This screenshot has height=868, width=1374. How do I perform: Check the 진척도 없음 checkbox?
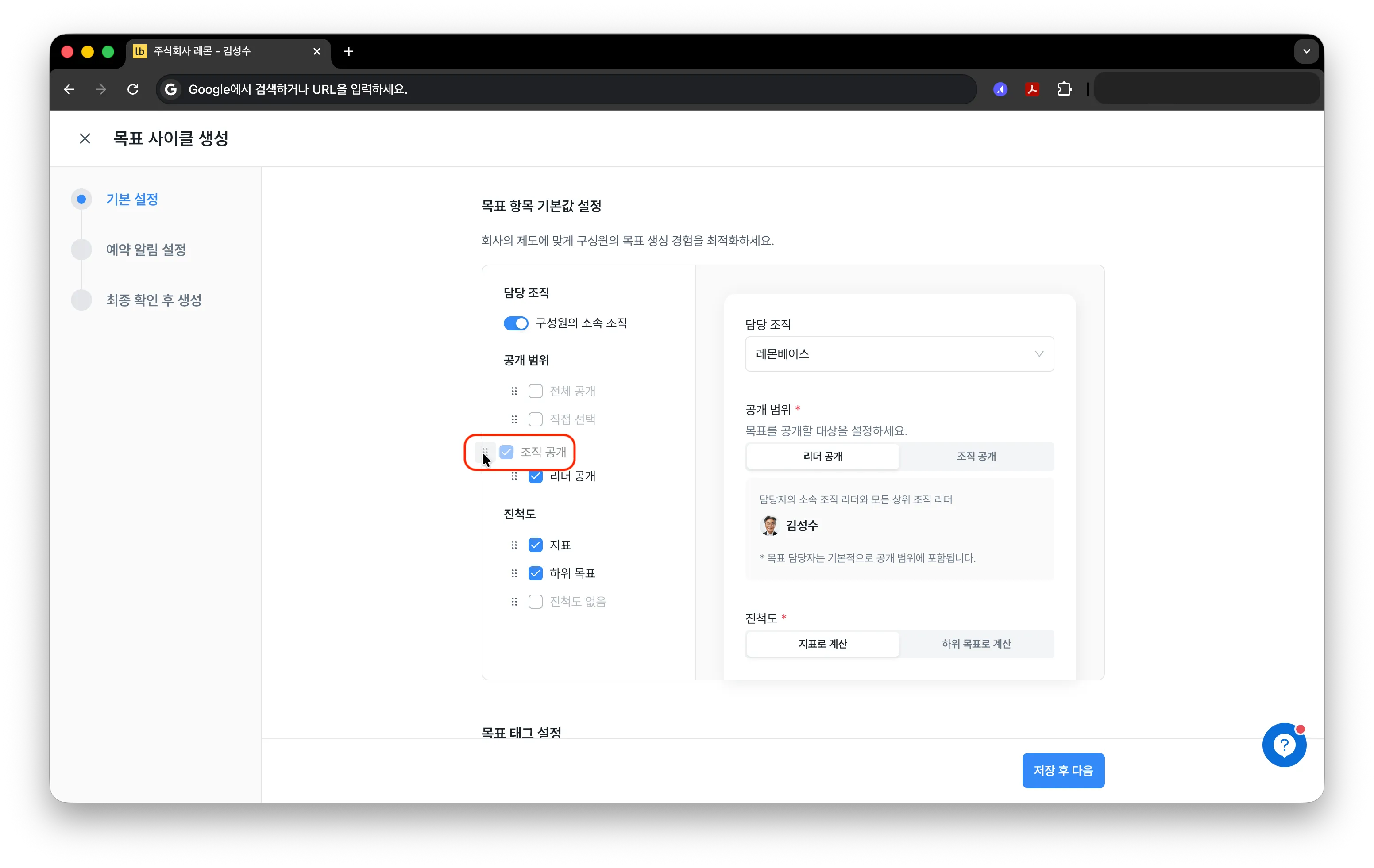click(x=535, y=602)
